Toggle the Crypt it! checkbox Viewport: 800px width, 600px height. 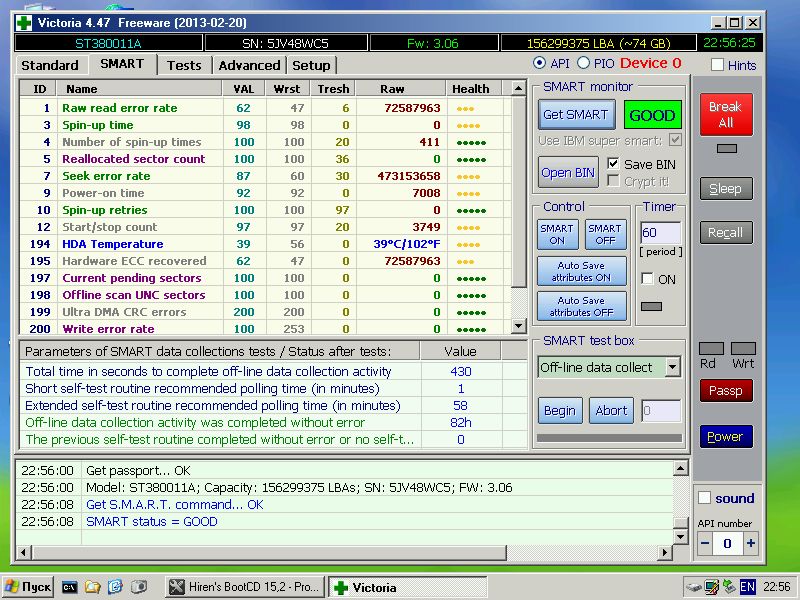click(x=613, y=181)
